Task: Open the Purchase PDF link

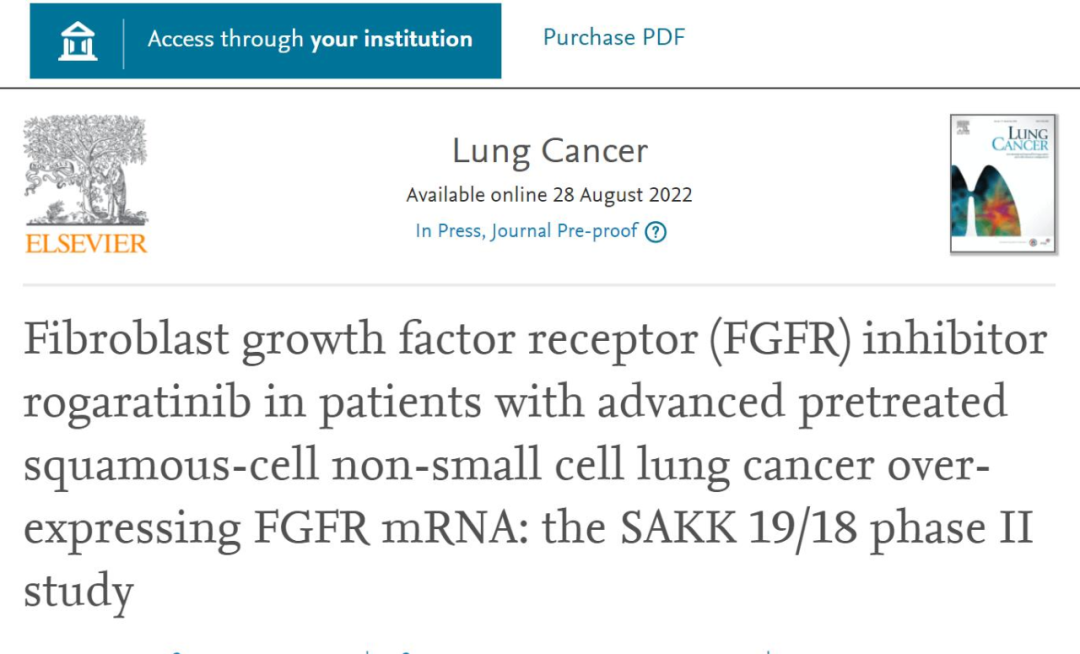Action: (614, 38)
